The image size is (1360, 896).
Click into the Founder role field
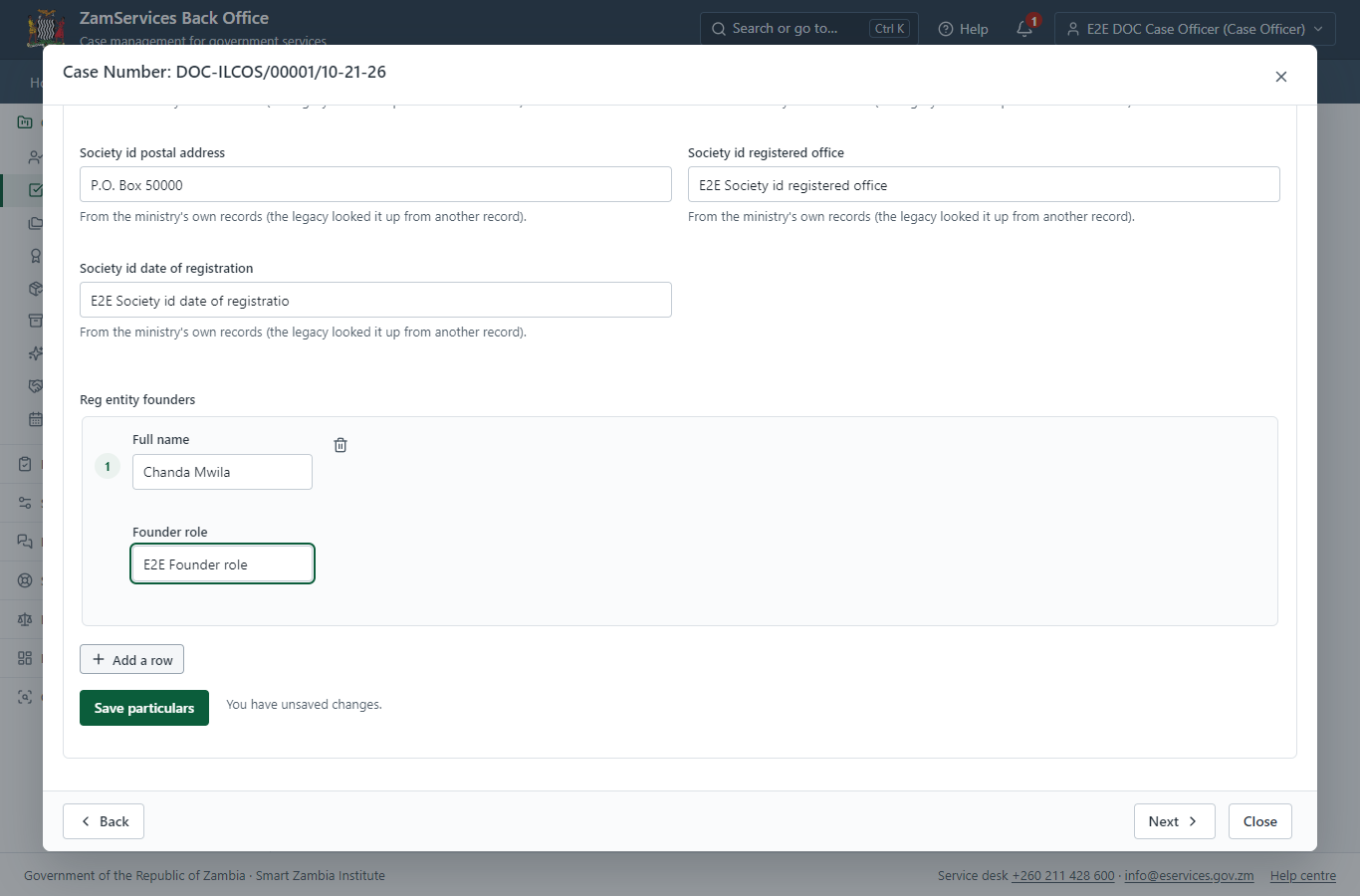222,563
